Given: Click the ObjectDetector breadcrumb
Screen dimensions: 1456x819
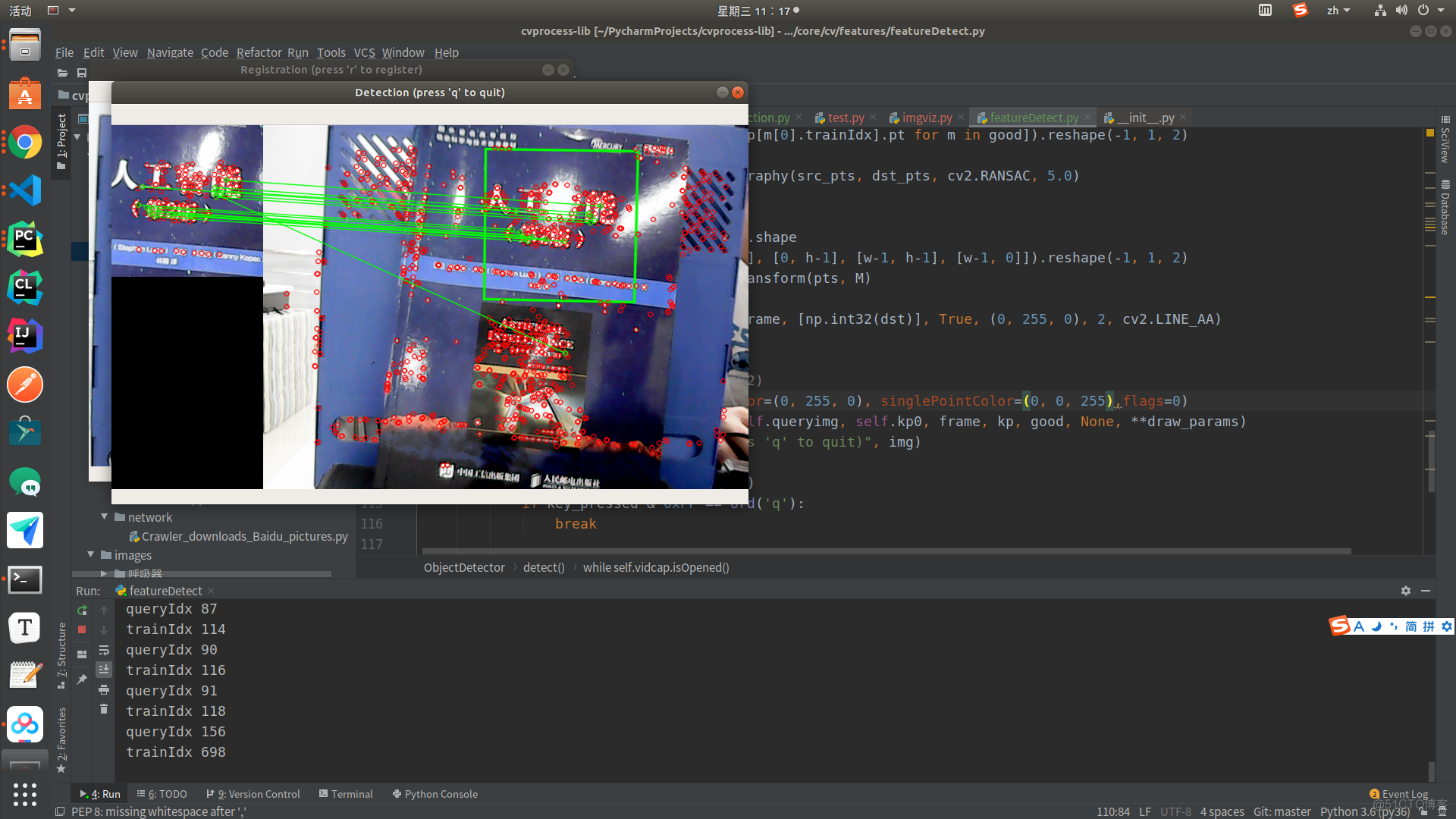Looking at the screenshot, I should 464,567.
